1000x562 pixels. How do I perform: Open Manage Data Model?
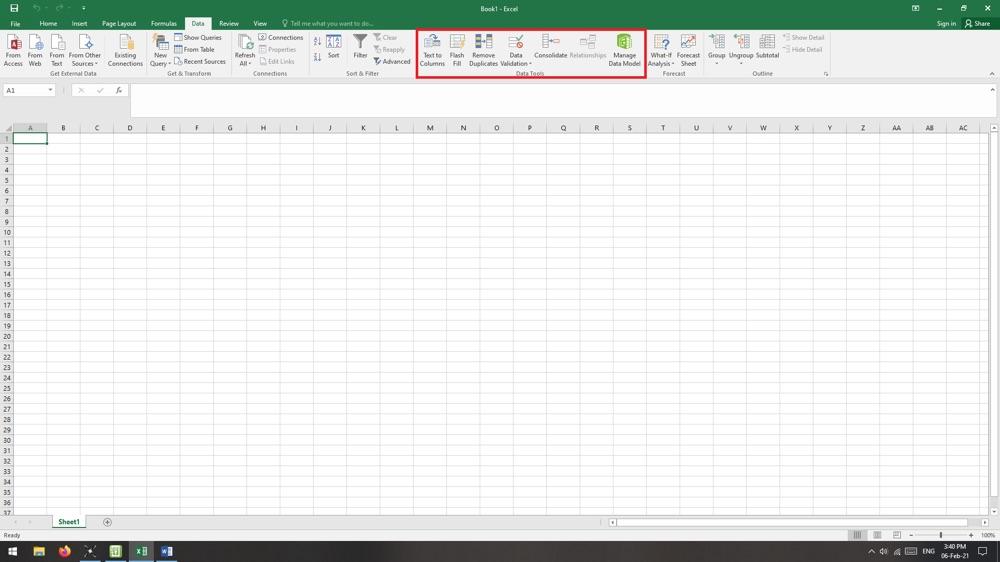(624, 51)
